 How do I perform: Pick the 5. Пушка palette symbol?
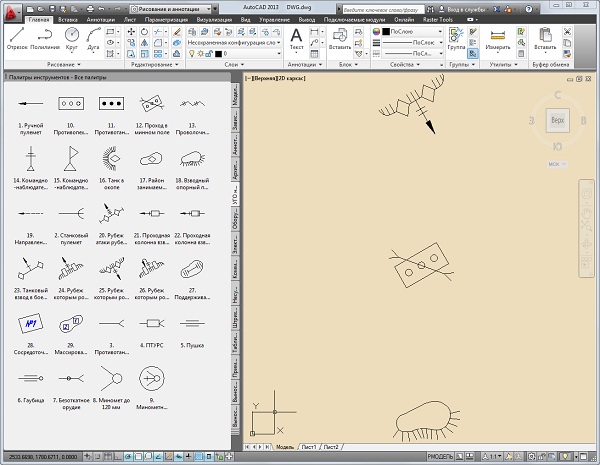tap(191, 324)
